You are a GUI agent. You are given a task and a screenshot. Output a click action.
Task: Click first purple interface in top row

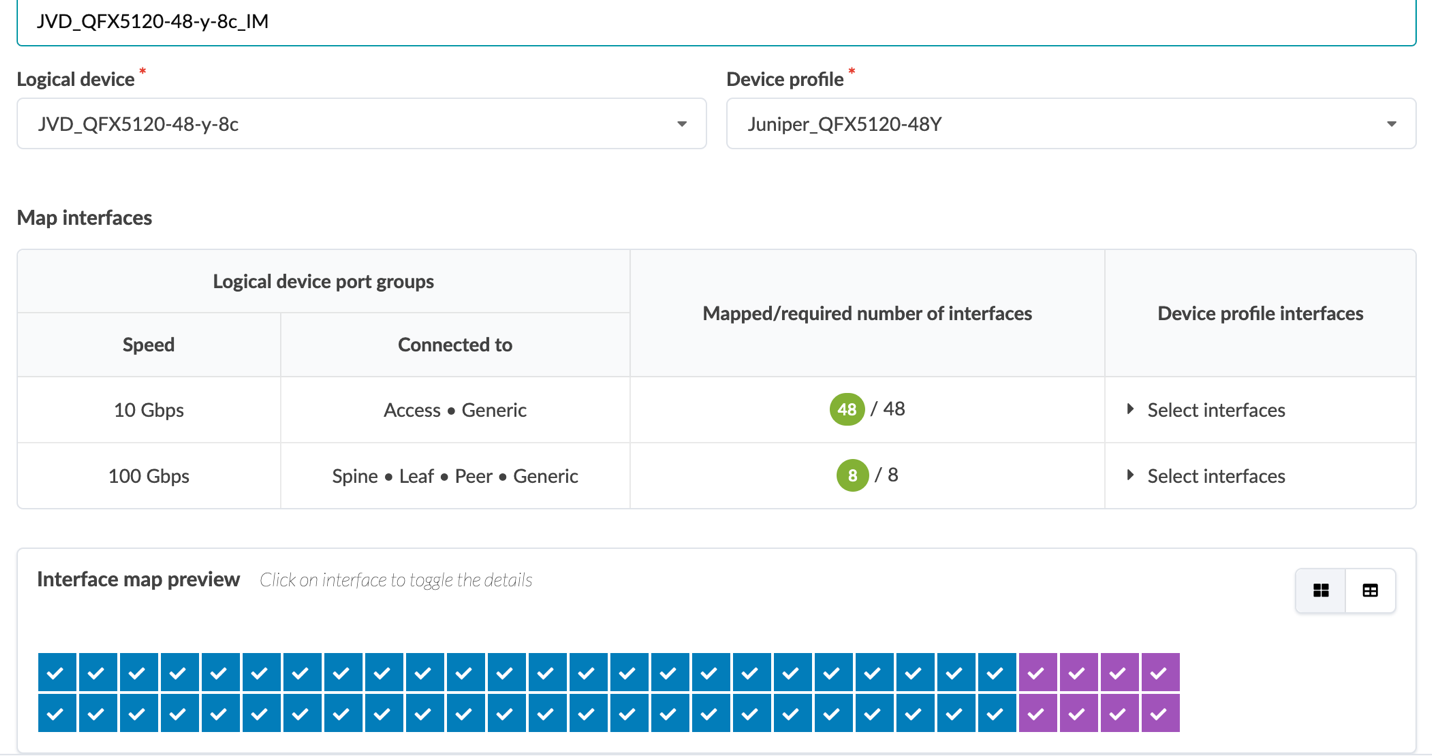(x=1036, y=673)
